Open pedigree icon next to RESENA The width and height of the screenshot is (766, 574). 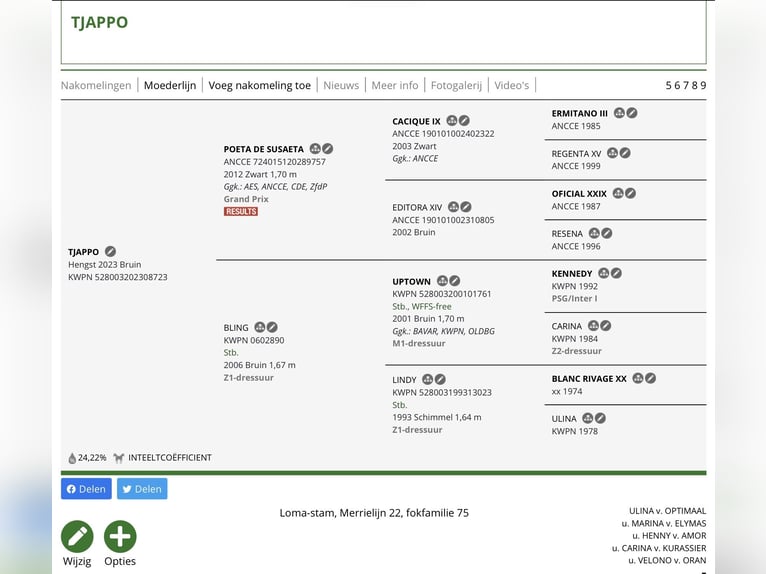(594, 233)
